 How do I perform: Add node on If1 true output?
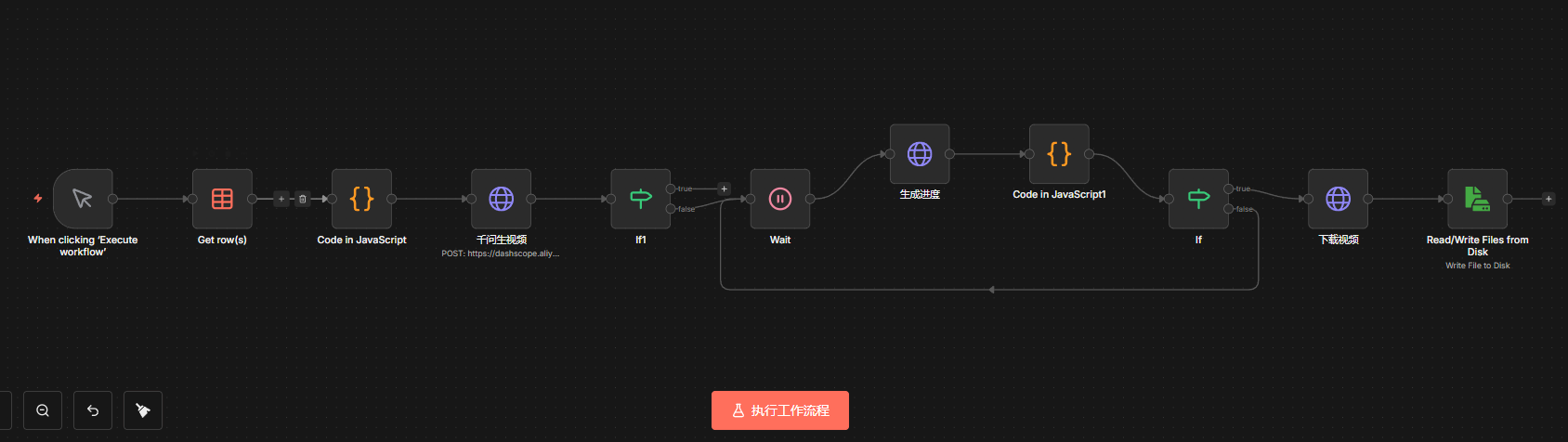(725, 188)
